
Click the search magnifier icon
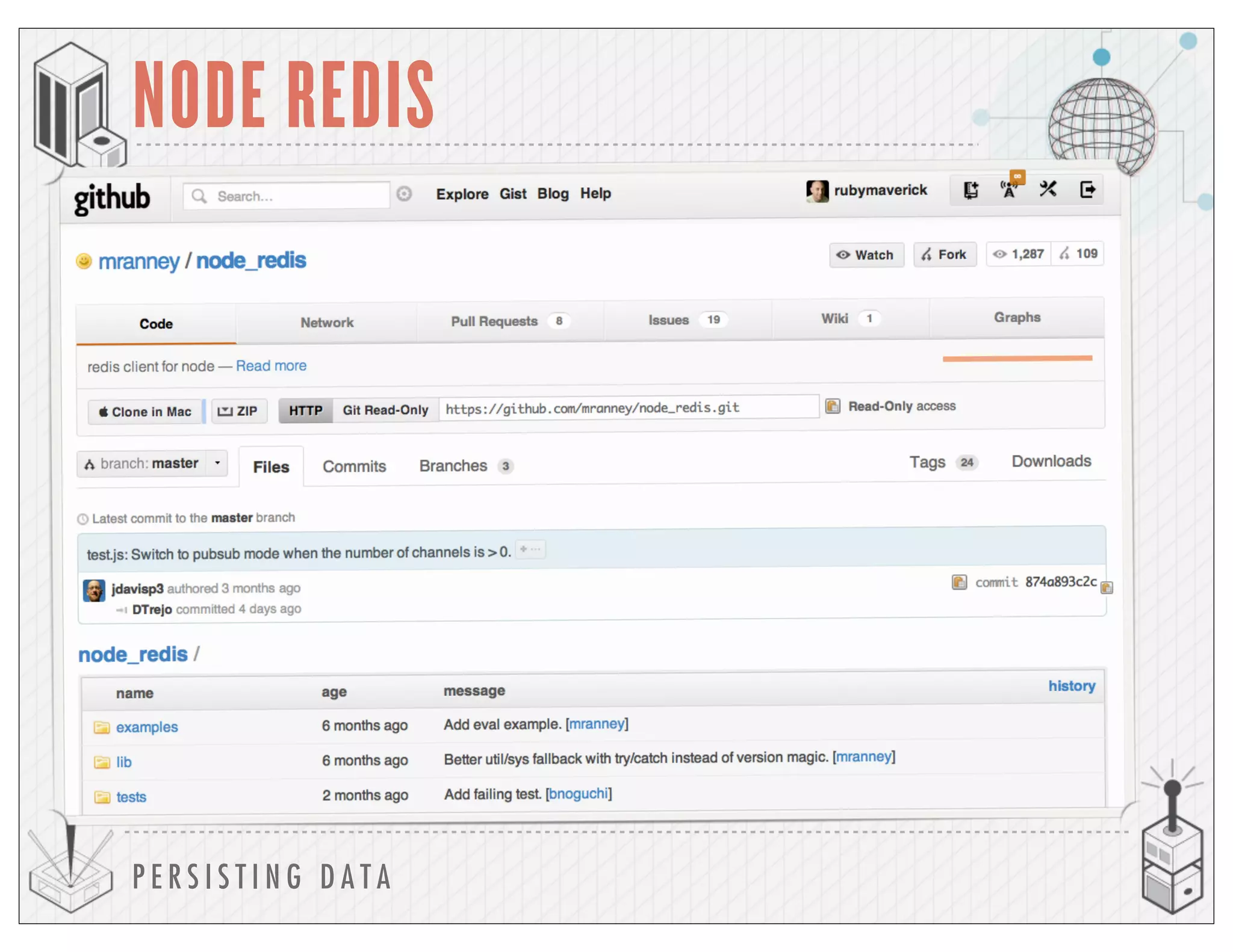click(x=199, y=196)
